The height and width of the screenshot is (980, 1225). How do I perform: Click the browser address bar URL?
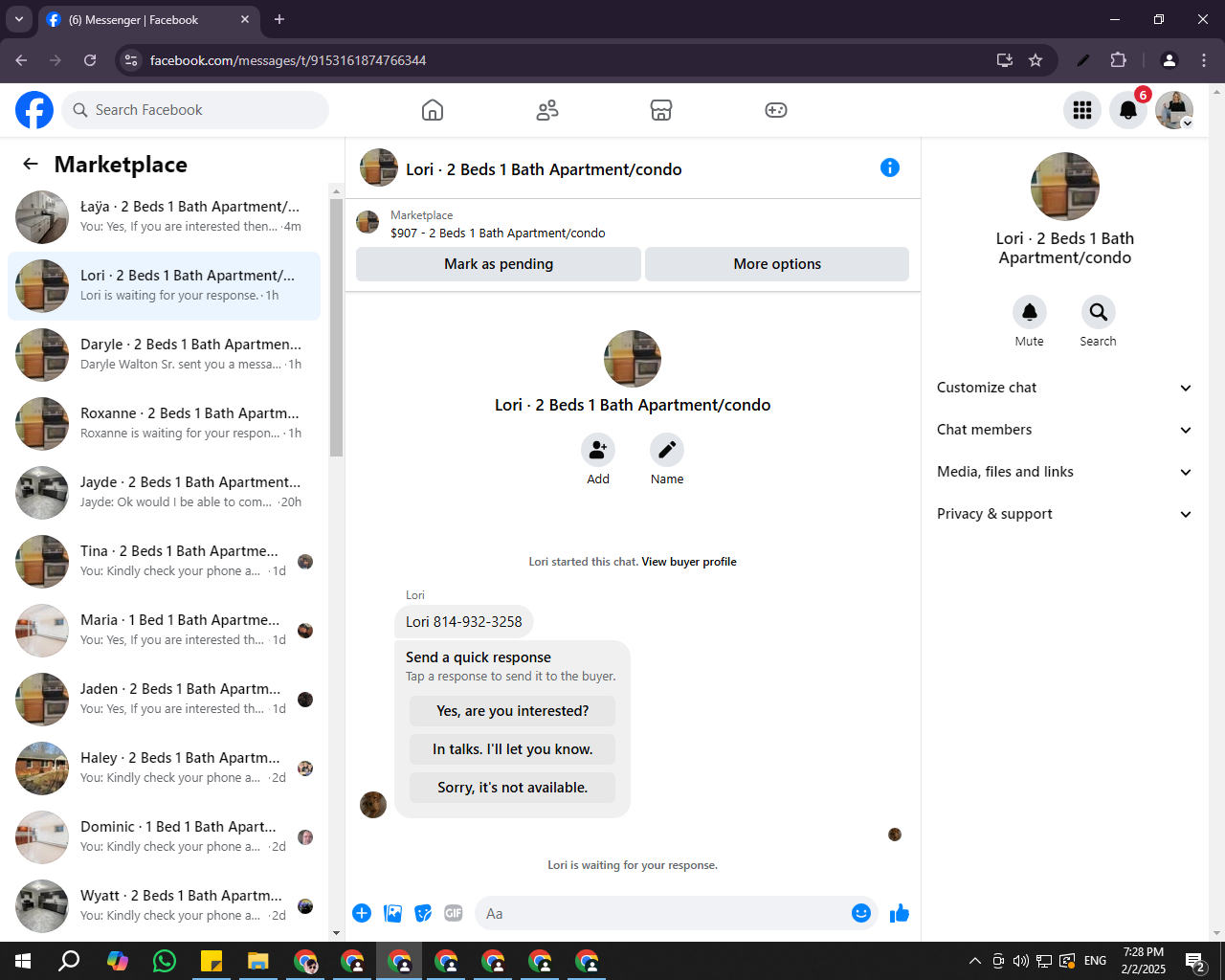[x=288, y=60]
